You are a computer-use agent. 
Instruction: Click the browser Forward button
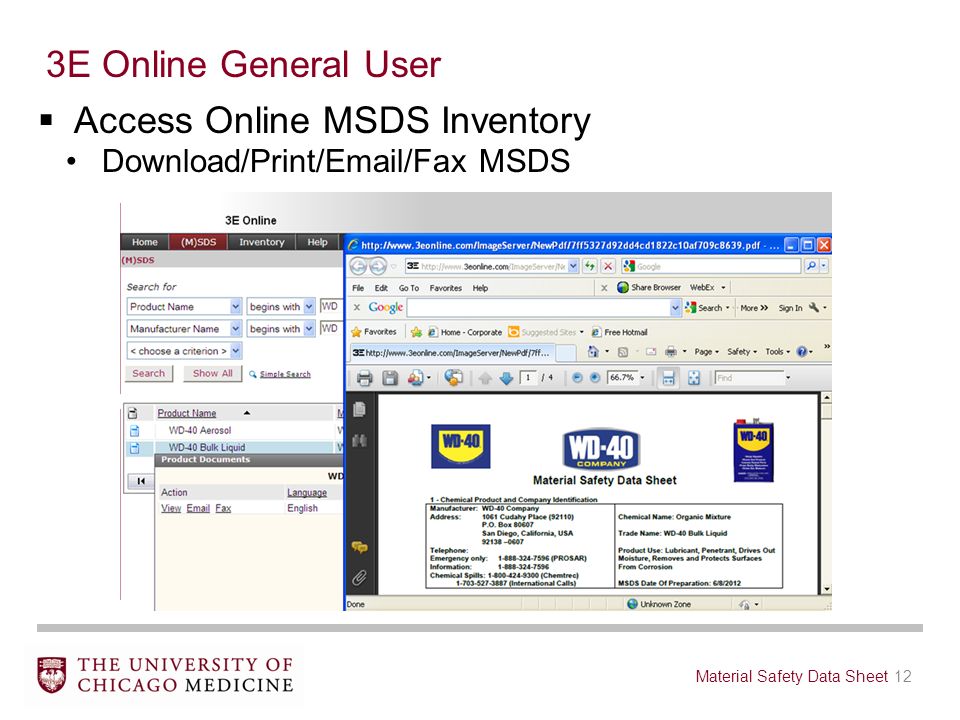click(378, 266)
